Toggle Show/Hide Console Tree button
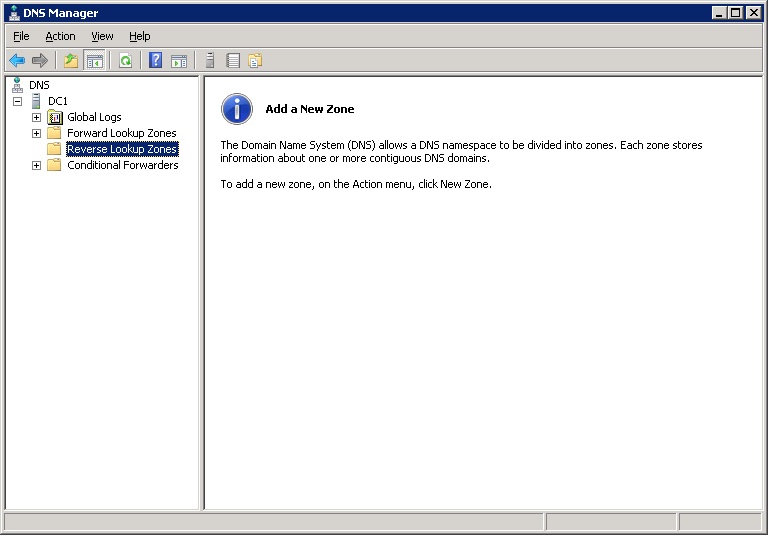768x535 pixels. 95,61
